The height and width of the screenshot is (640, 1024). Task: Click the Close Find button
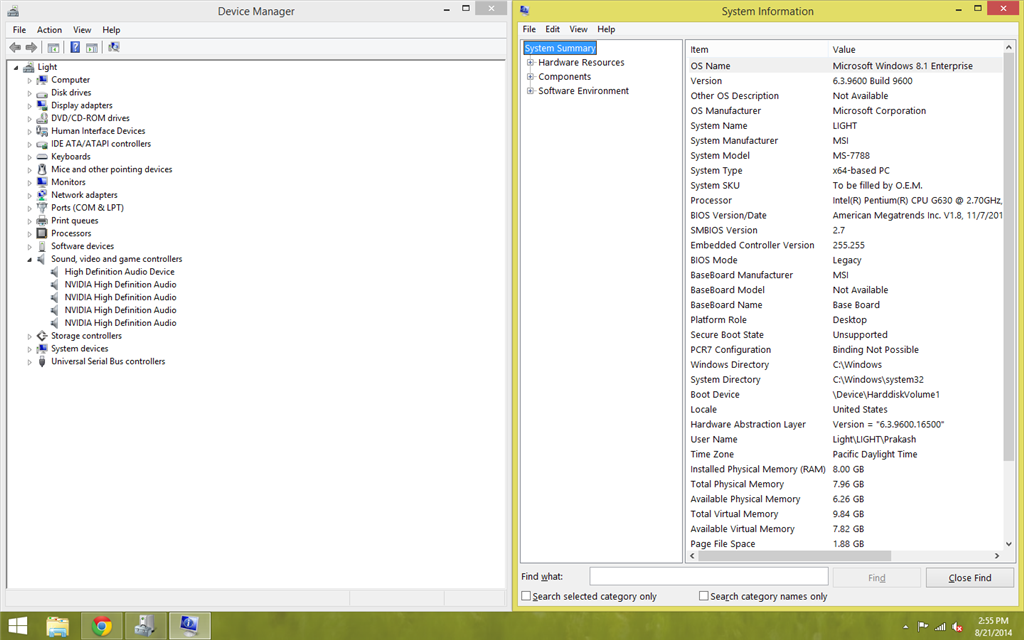[970, 578]
